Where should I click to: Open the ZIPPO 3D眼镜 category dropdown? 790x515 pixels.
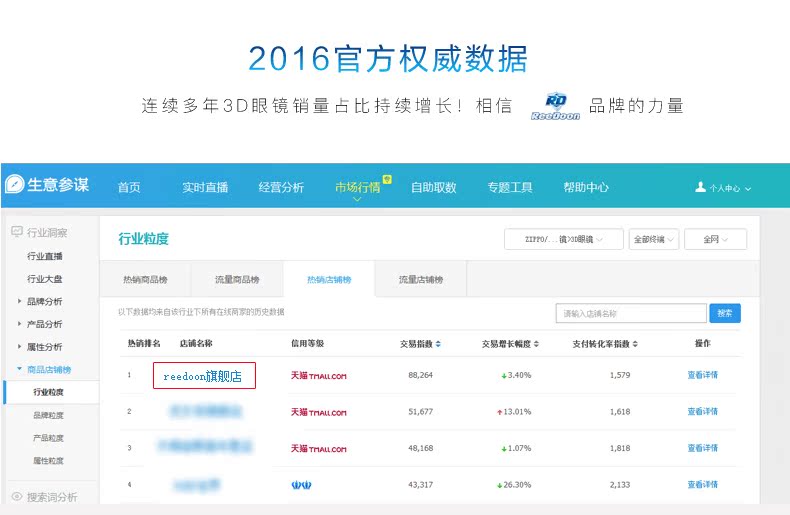[x=564, y=239]
